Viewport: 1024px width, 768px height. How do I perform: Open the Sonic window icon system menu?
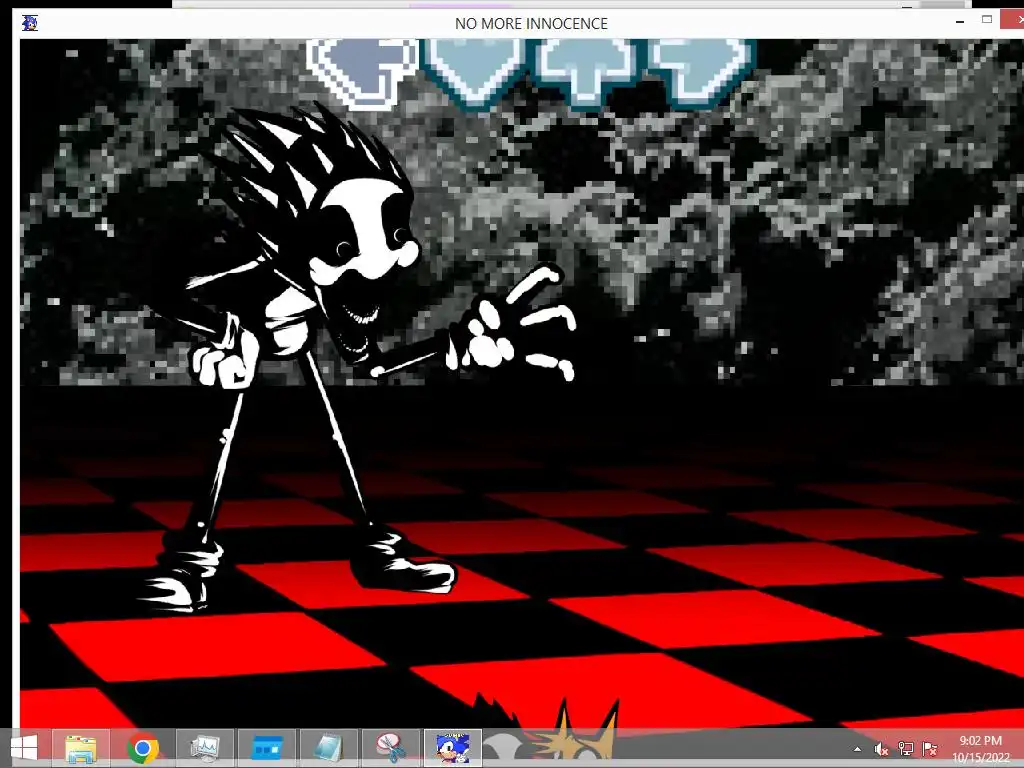[x=29, y=23]
